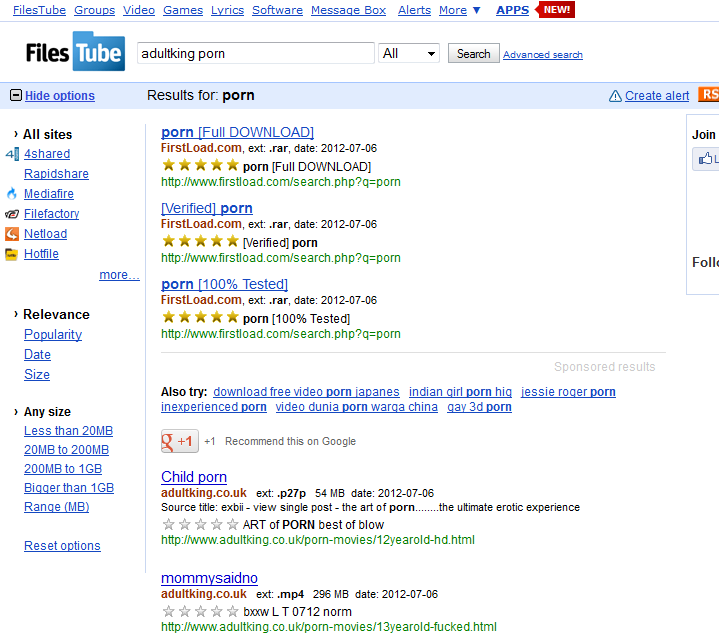Click the FilesTube logo
The height and width of the screenshot is (635, 719).
(x=75, y=51)
